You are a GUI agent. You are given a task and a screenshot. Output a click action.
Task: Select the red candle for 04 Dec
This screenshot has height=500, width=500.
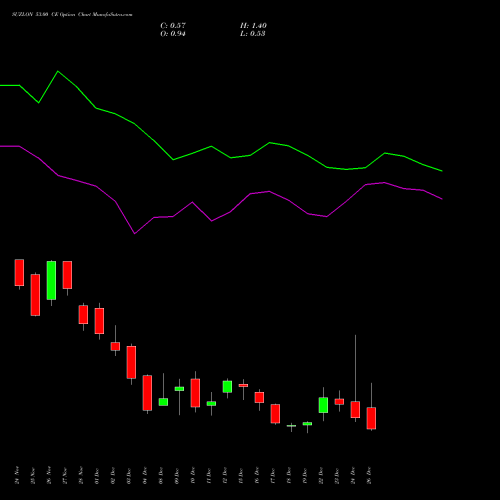[x=147, y=393]
